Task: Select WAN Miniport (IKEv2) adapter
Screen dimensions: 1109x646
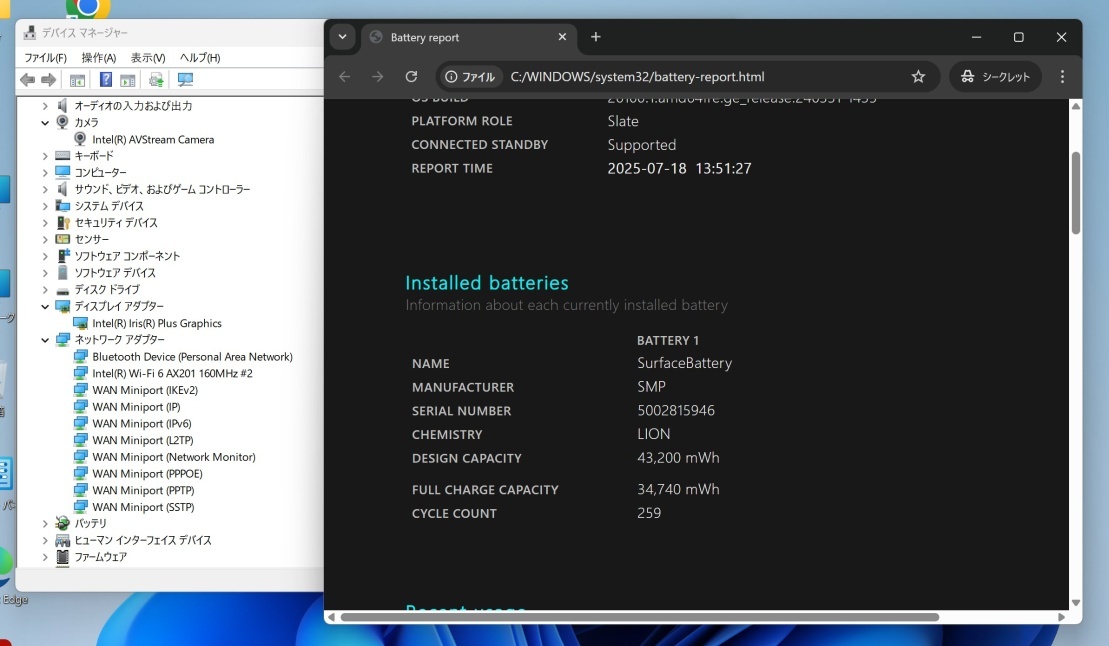Action: pos(144,390)
